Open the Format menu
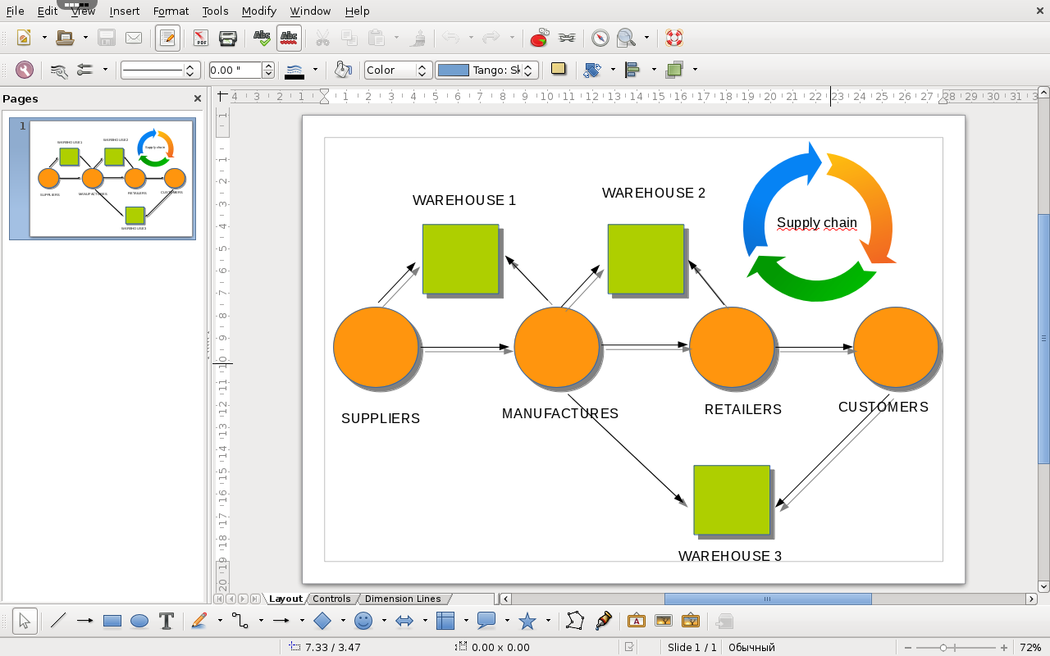 [171, 11]
